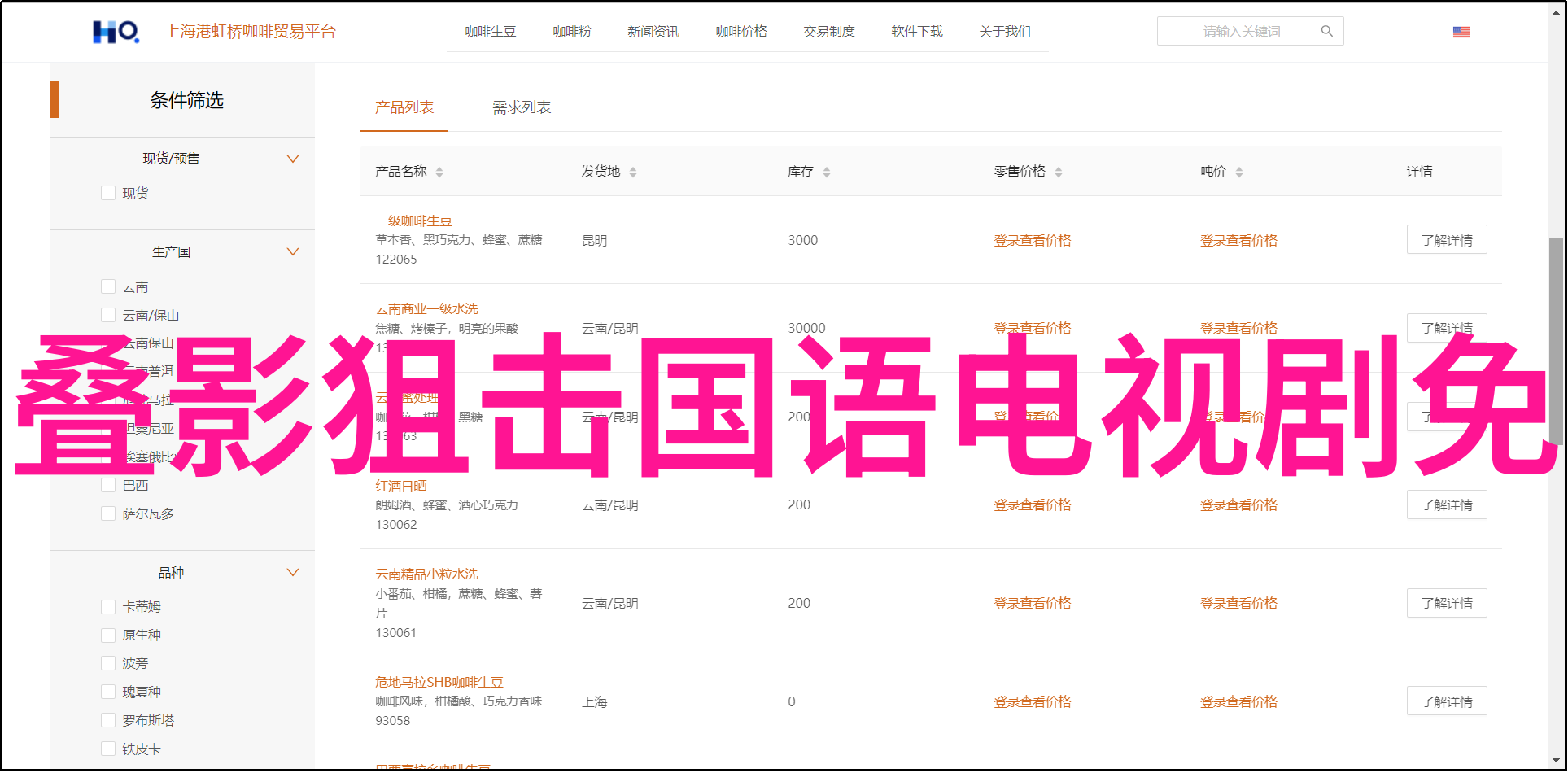The height and width of the screenshot is (773, 1568).
Task: Open the 咖啡生豆 menu
Action: (x=490, y=32)
